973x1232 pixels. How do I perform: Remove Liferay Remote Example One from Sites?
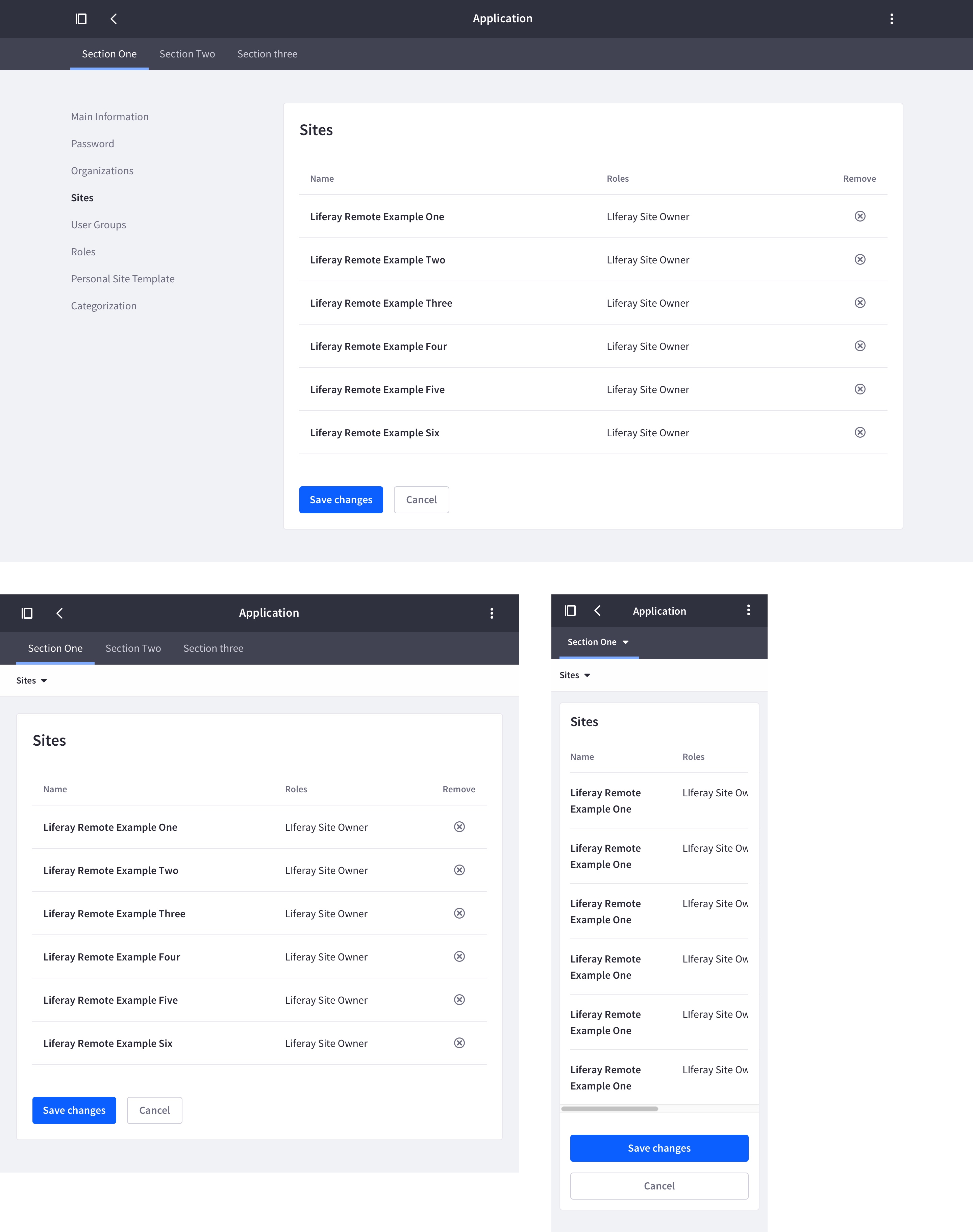coord(860,216)
